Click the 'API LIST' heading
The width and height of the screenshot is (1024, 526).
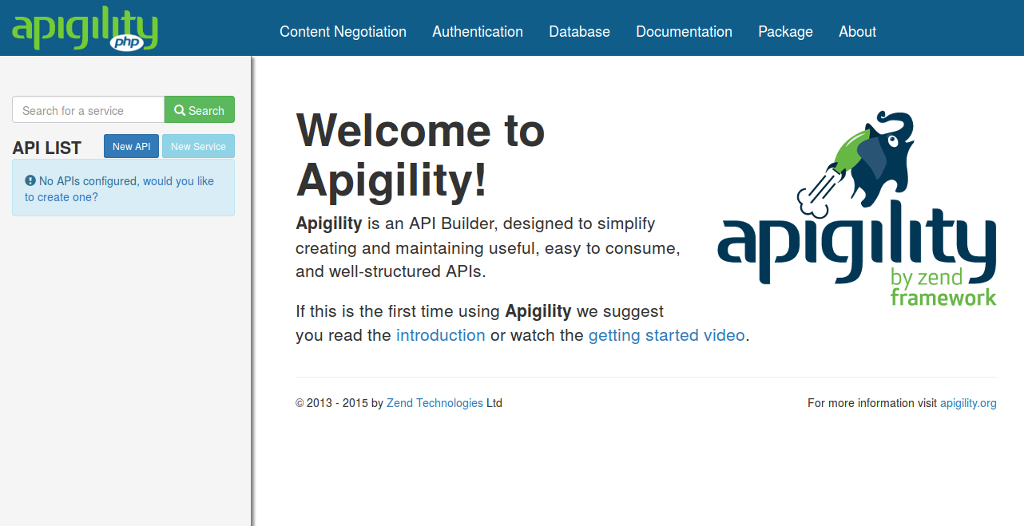click(47, 148)
